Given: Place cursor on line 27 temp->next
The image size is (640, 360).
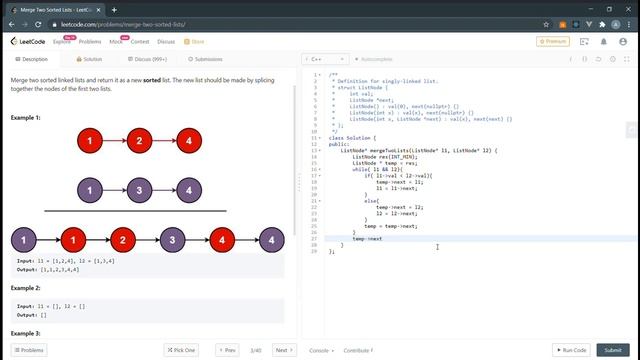Looking at the screenshot, I should pos(367,239).
